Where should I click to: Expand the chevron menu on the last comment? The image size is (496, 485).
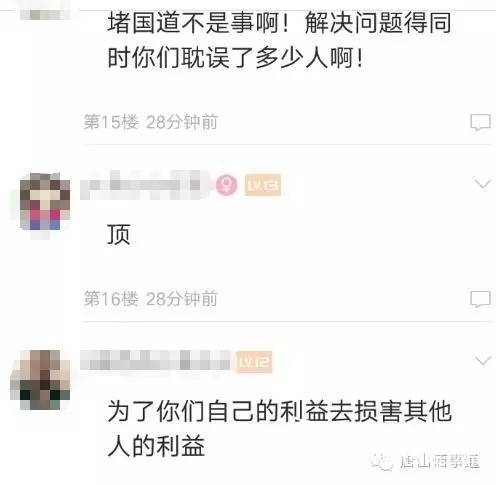[x=483, y=361]
